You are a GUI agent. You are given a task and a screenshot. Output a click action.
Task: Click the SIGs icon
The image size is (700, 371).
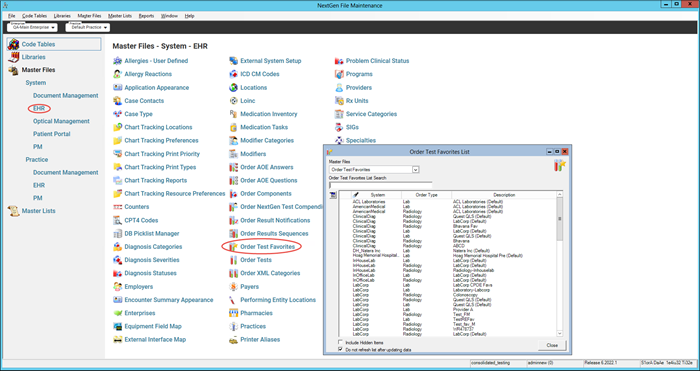click(339, 127)
